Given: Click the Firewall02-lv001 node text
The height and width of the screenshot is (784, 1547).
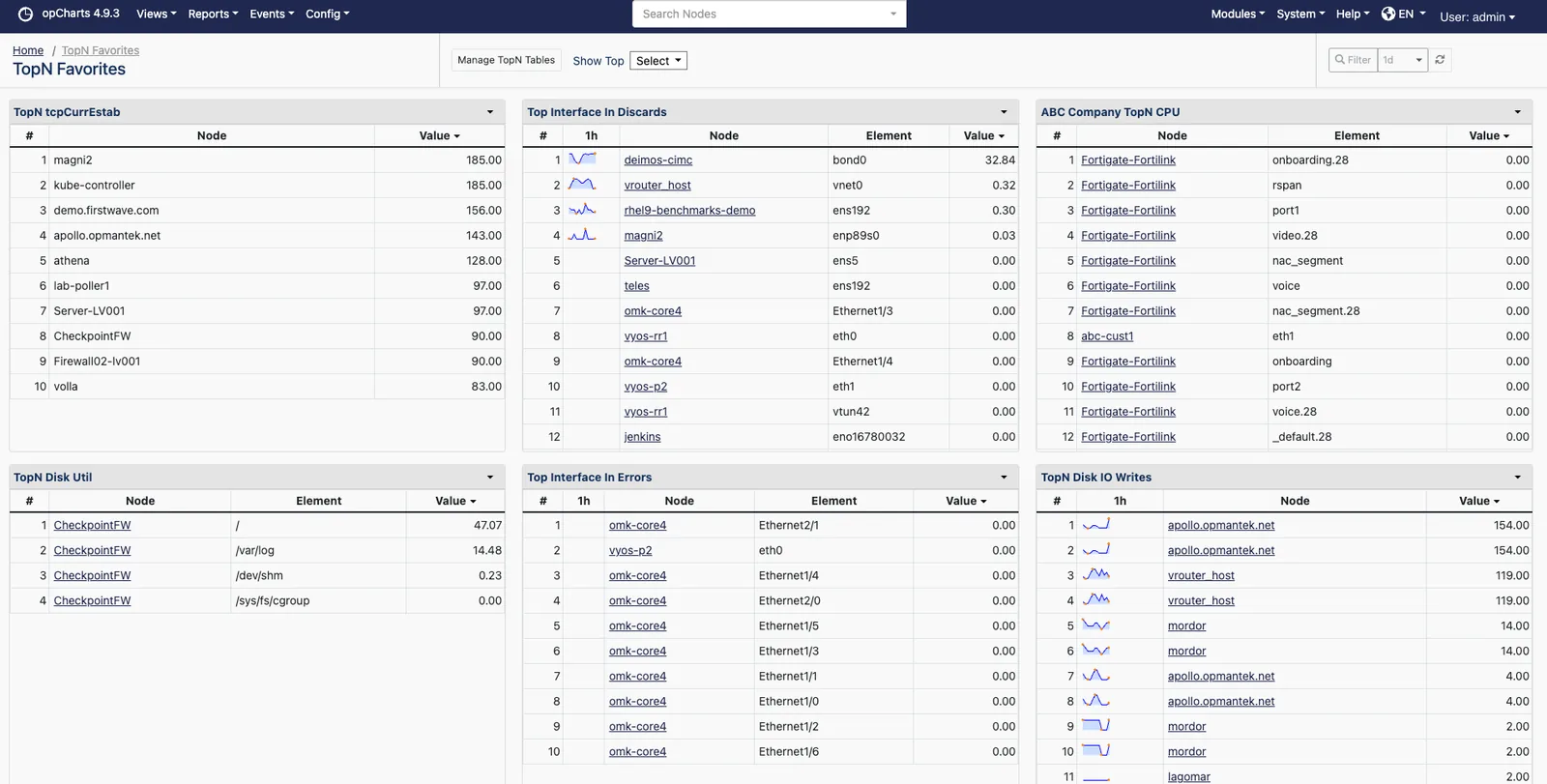Looking at the screenshot, I should (97, 361).
